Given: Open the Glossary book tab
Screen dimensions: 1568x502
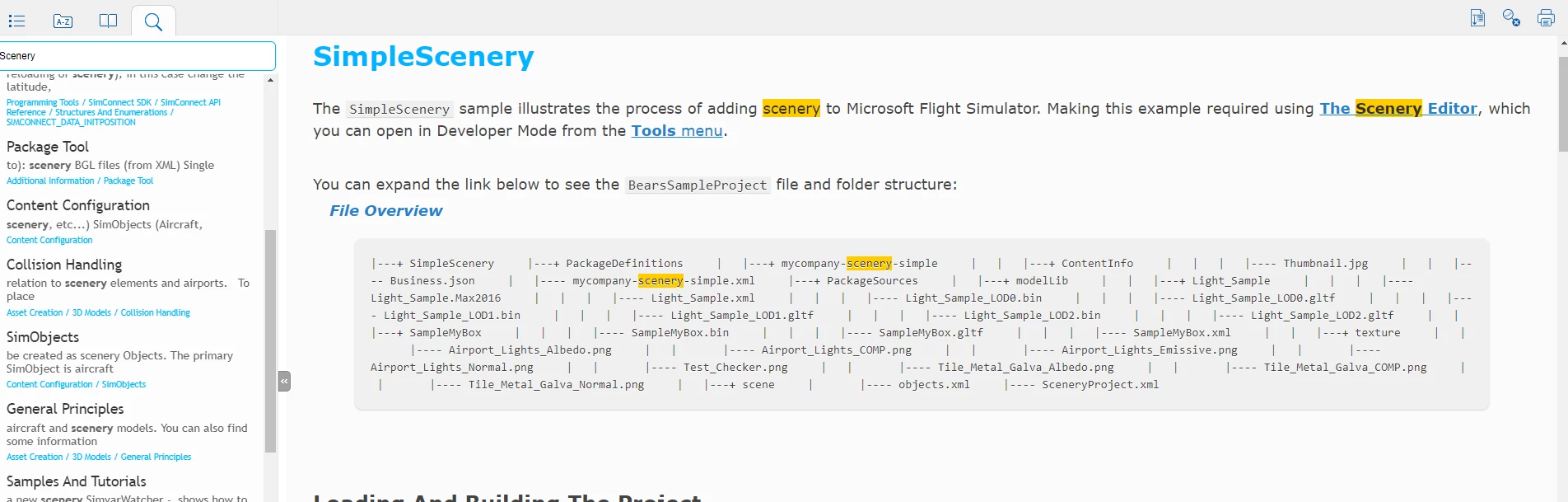Looking at the screenshot, I should click(108, 21).
